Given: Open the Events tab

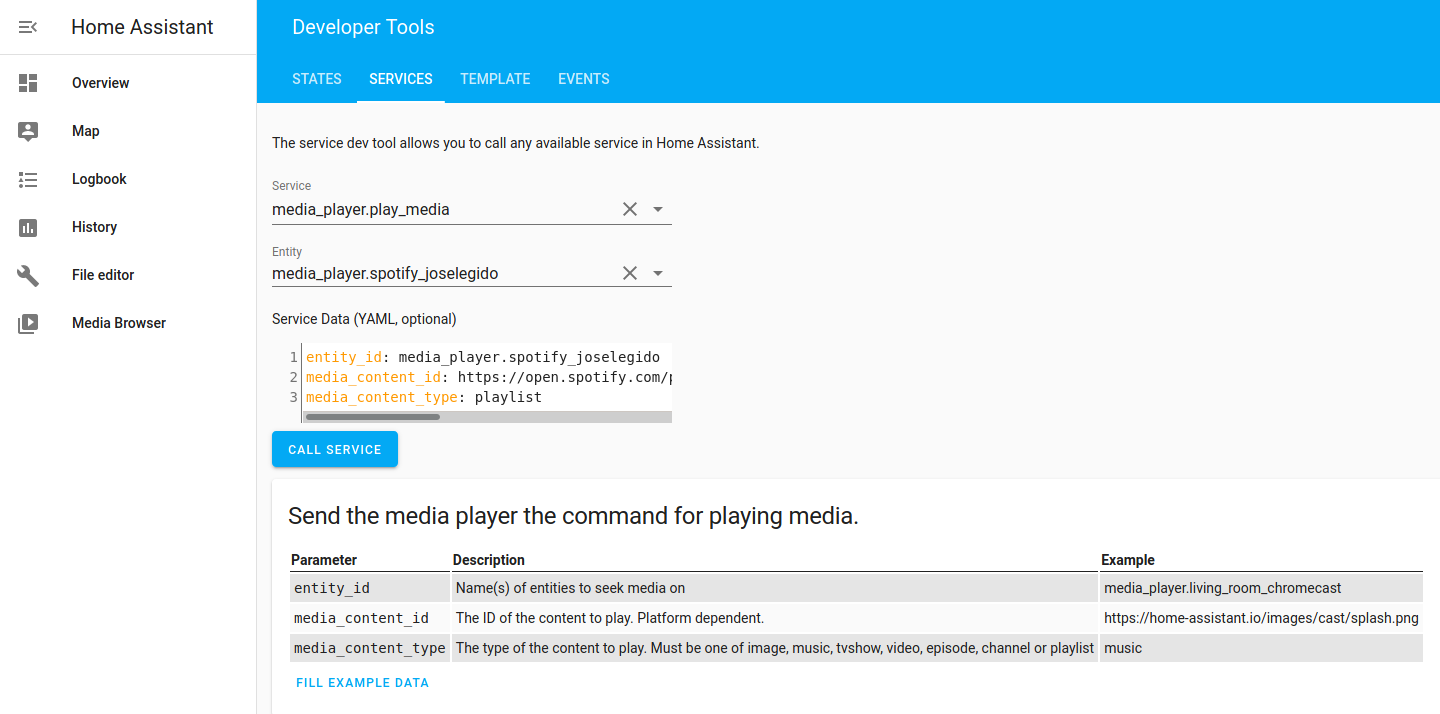Looking at the screenshot, I should [584, 79].
